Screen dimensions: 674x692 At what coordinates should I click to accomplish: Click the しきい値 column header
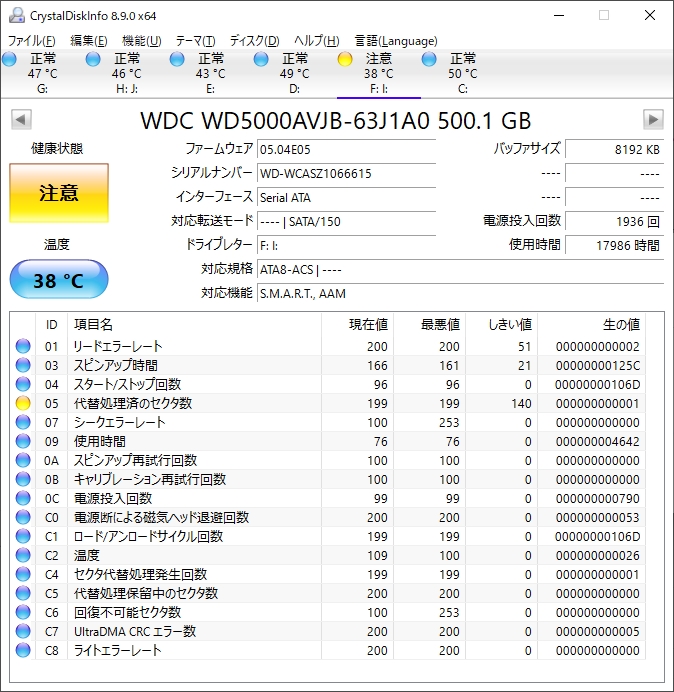point(501,324)
